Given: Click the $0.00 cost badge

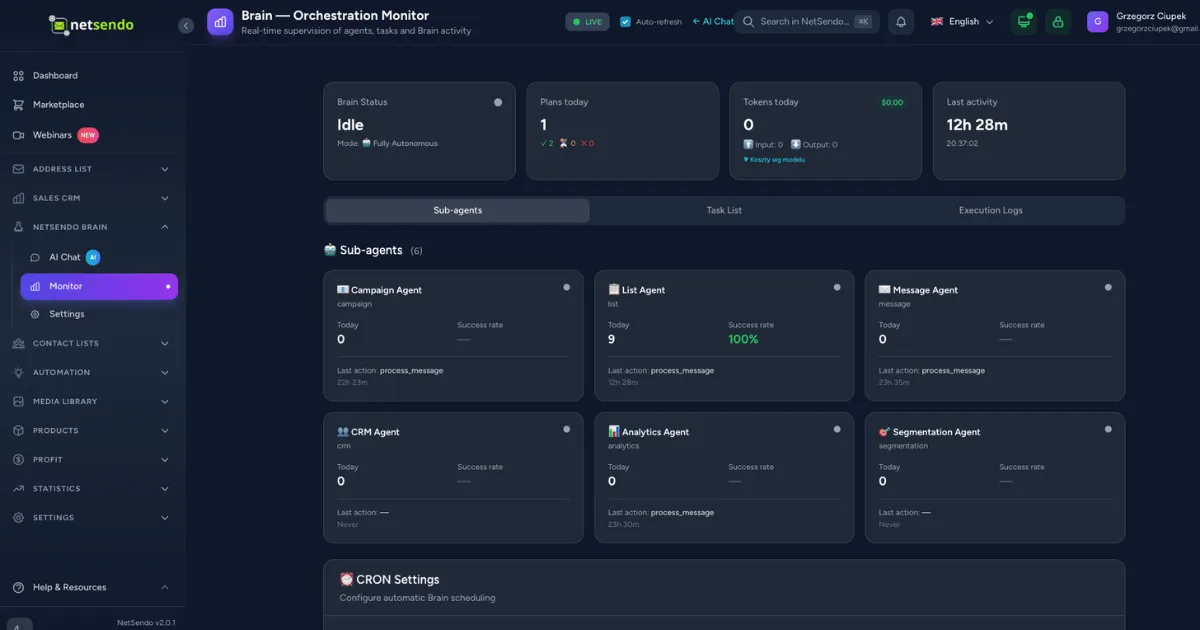Looking at the screenshot, I should click(x=892, y=102).
